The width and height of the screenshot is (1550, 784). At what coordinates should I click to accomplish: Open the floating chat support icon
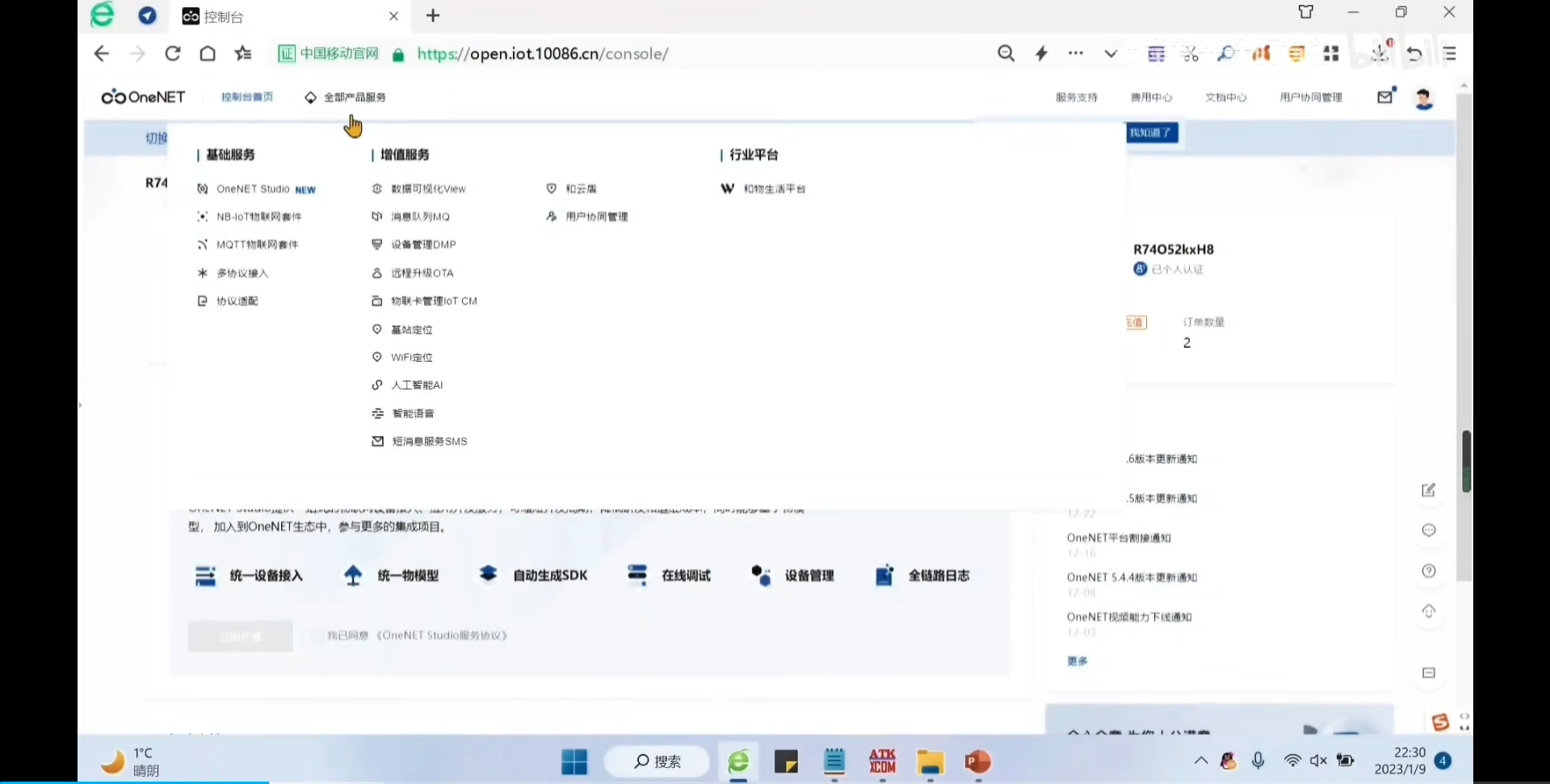pos(1429,530)
